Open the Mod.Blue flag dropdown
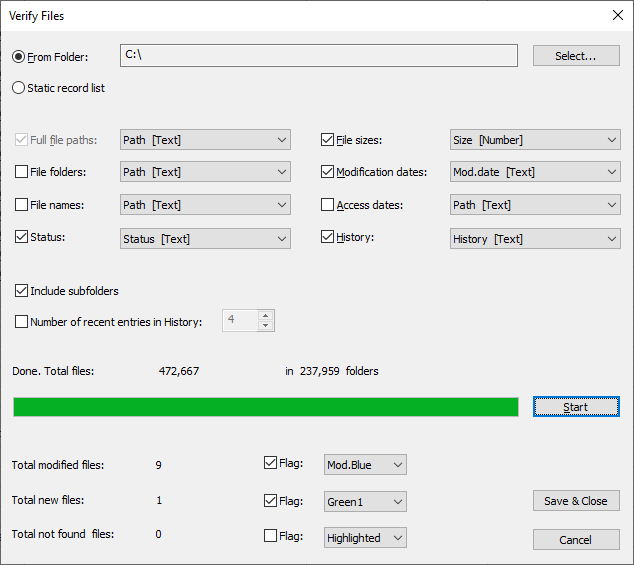The height and width of the screenshot is (565, 634). coord(365,464)
